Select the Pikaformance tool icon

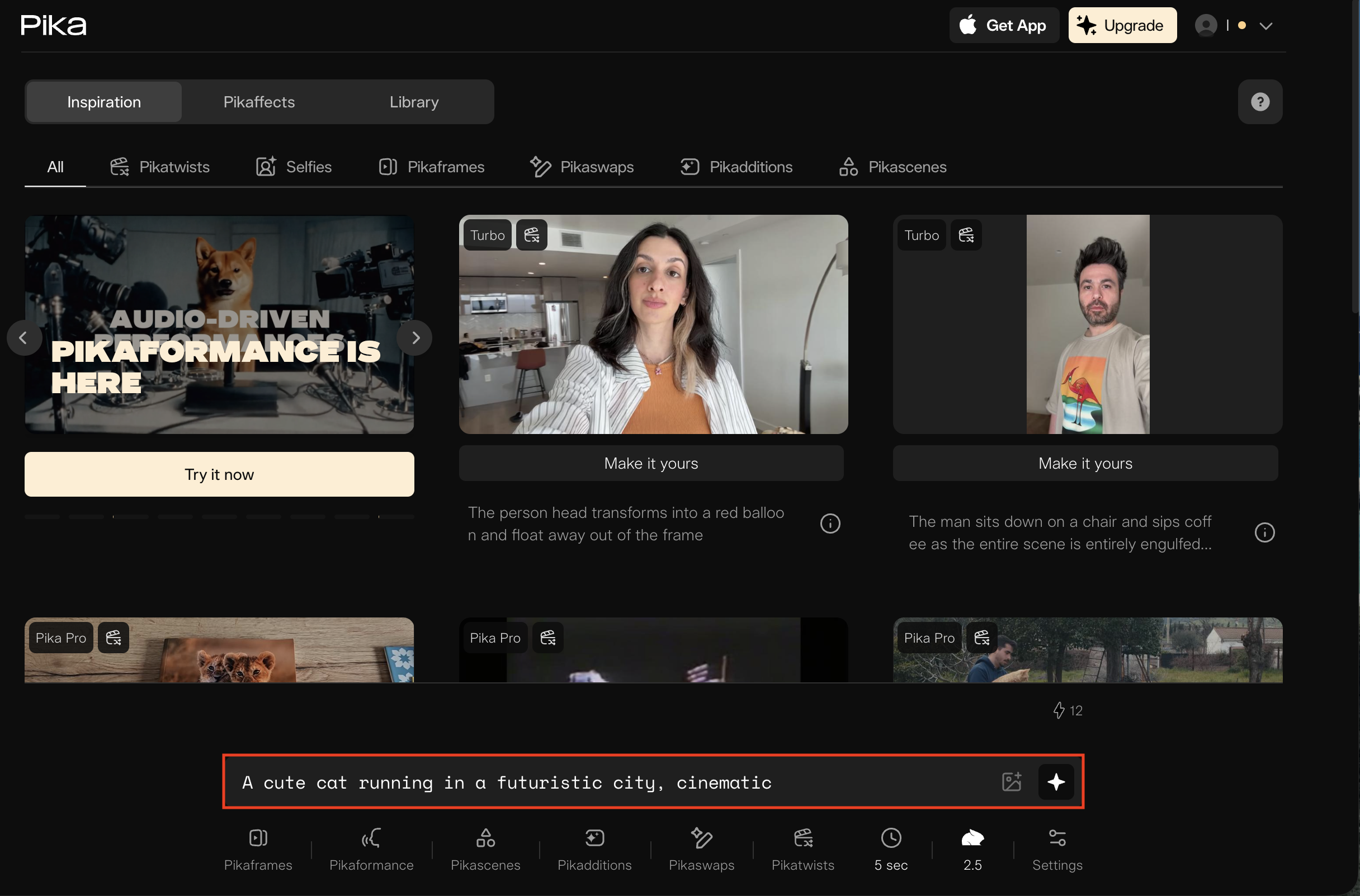pyautogui.click(x=371, y=839)
